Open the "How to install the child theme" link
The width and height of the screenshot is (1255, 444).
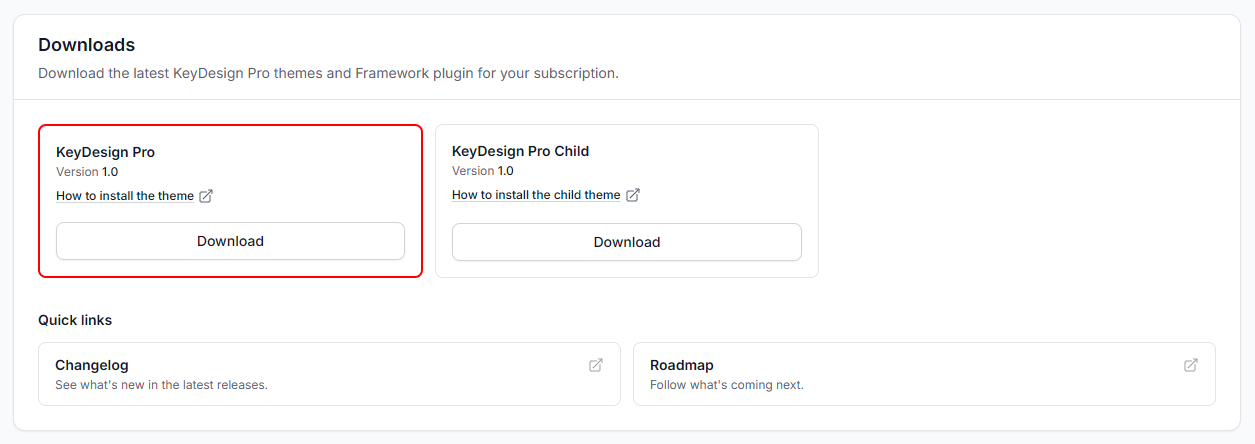pos(536,195)
